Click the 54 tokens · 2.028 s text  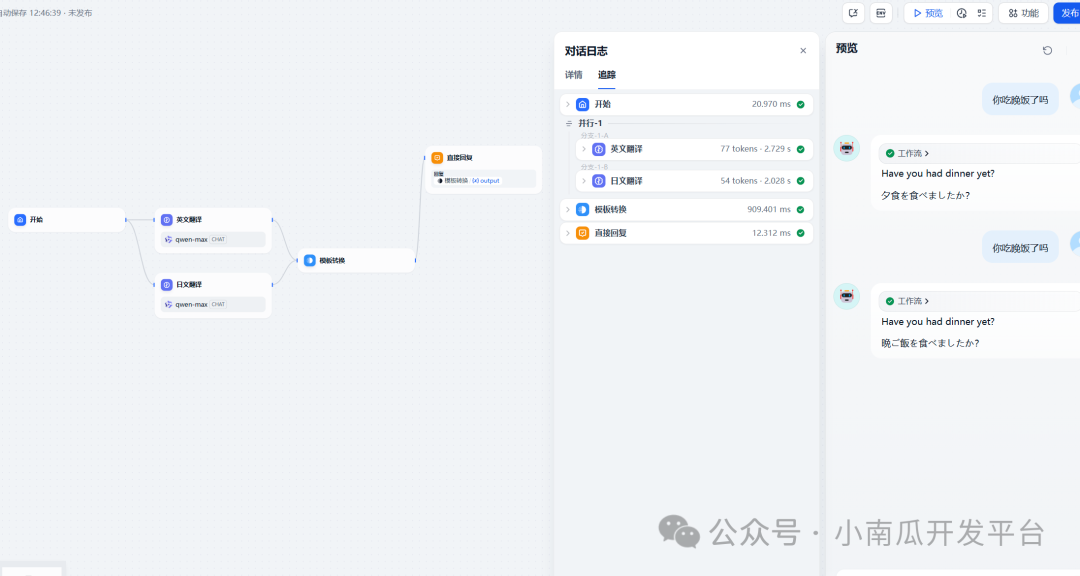coord(756,181)
